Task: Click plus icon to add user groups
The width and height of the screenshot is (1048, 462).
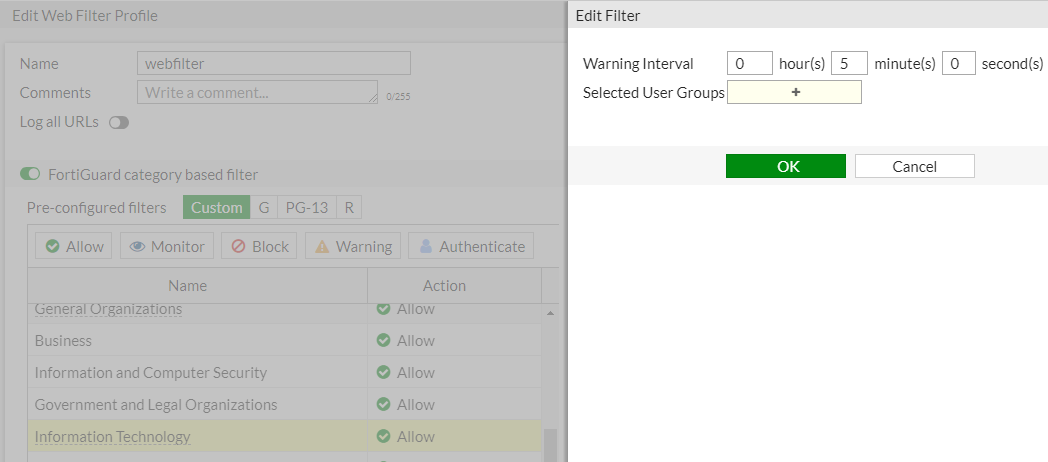Action: 795,93
